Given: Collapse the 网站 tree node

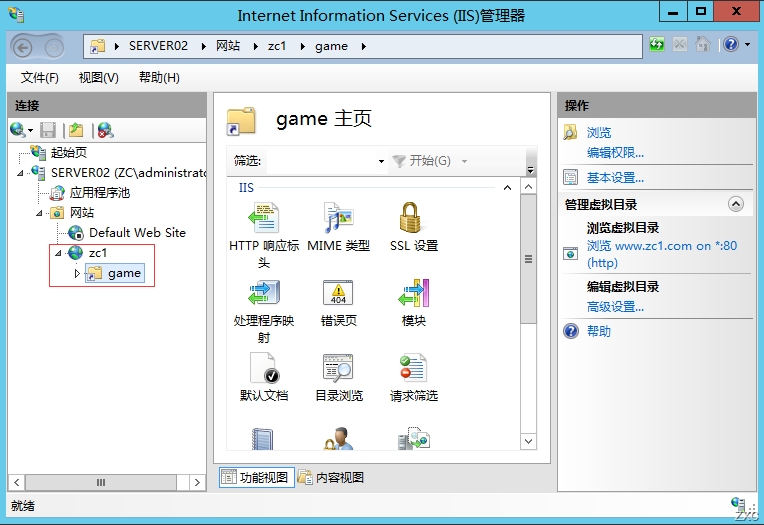Looking at the screenshot, I should click(39, 213).
